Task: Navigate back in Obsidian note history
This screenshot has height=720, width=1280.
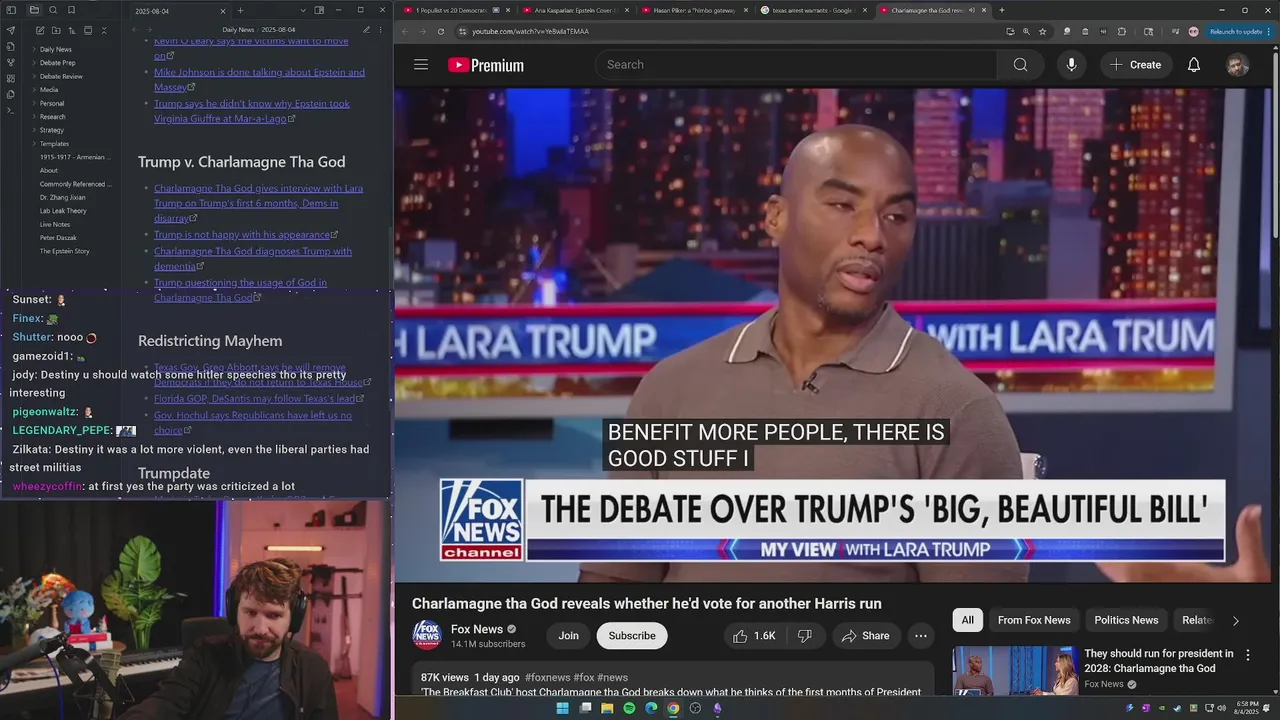Action: 135,30
